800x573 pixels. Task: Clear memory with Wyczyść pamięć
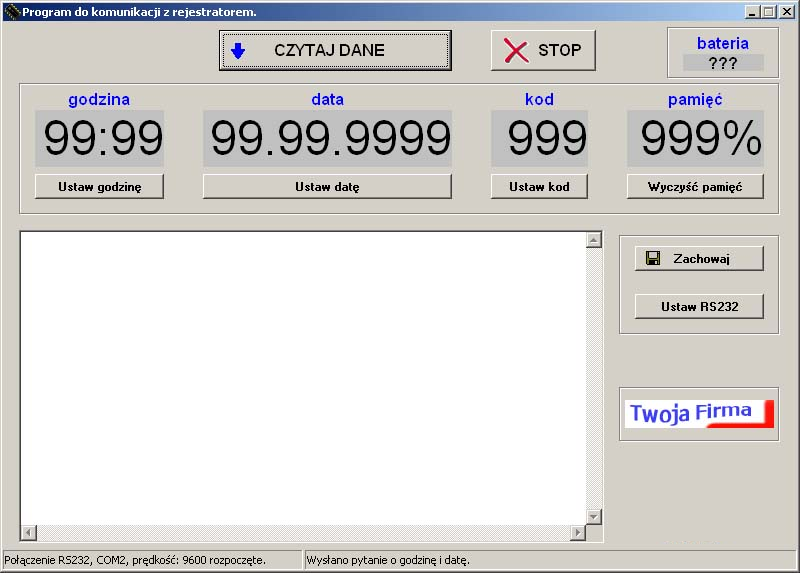point(695,187)
